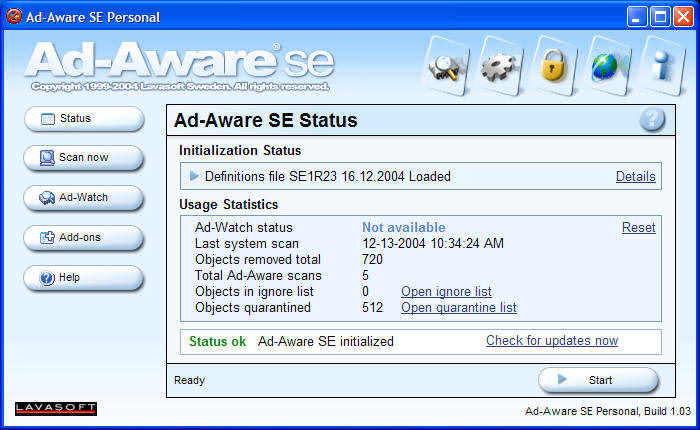Click the Details link

click(x=635, y=177)
